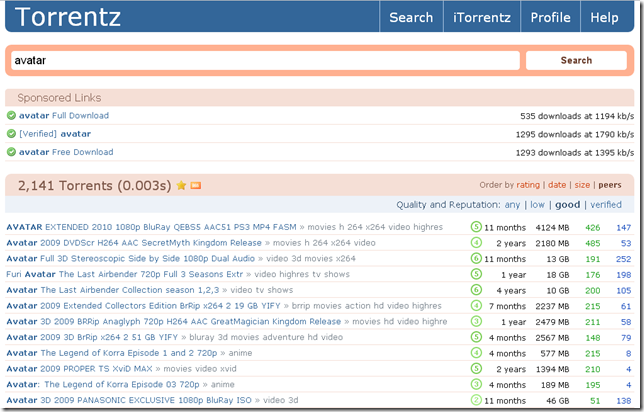Click rating circle for Korra Episode 1 and 2 row
This screenshot has height=412, width=644.
pos(476,353)
